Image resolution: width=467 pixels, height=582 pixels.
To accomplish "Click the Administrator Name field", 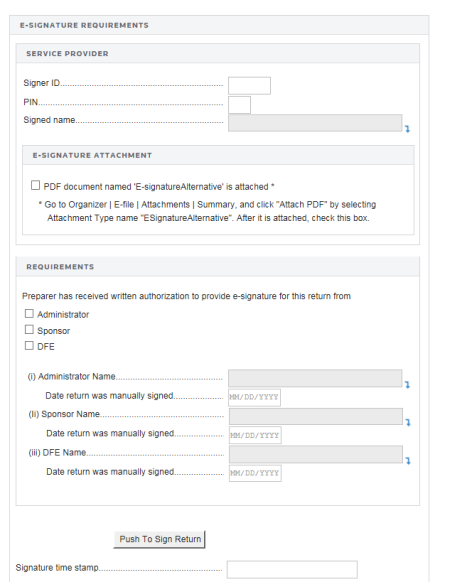I will [x=315, y=378].
